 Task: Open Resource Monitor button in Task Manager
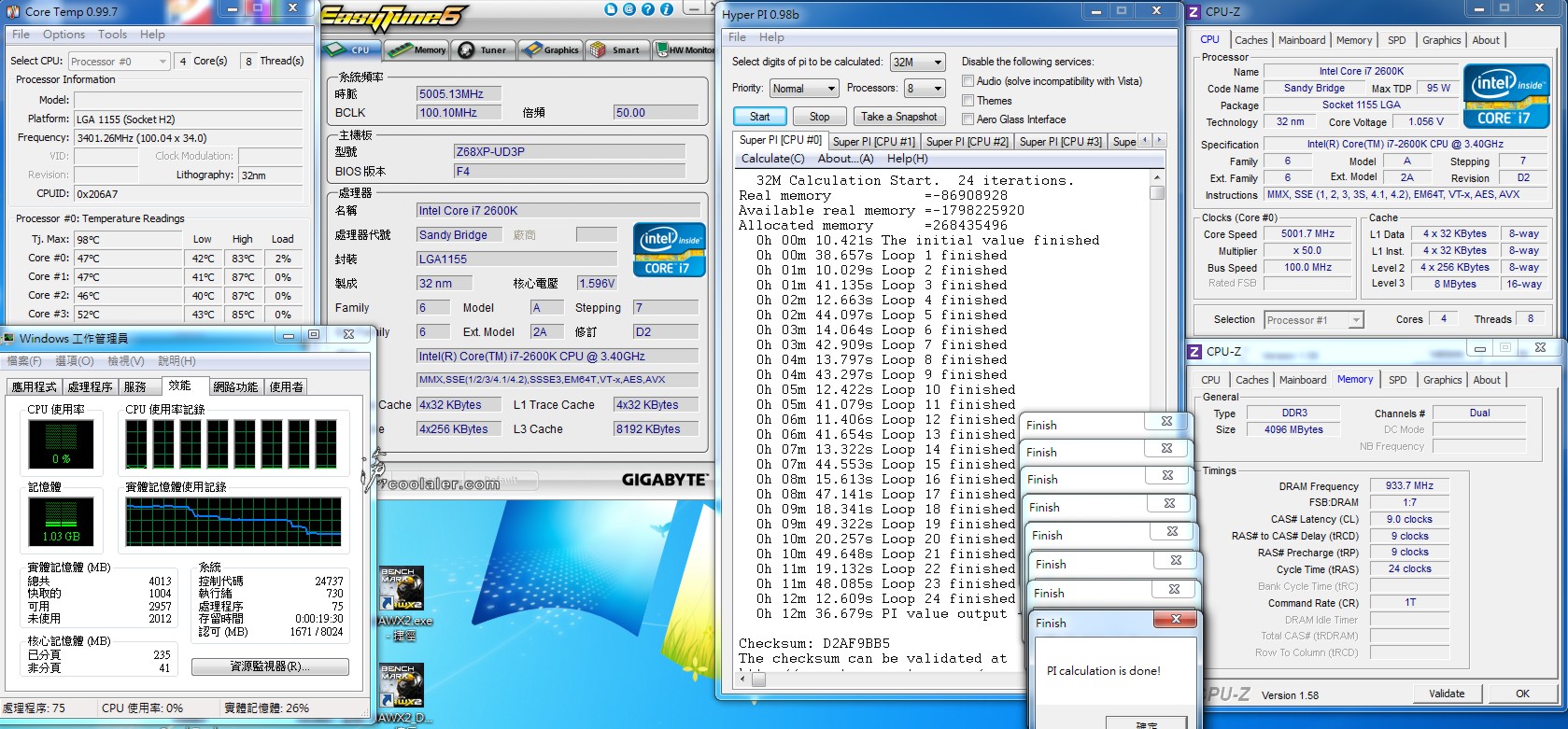point(270,666)
